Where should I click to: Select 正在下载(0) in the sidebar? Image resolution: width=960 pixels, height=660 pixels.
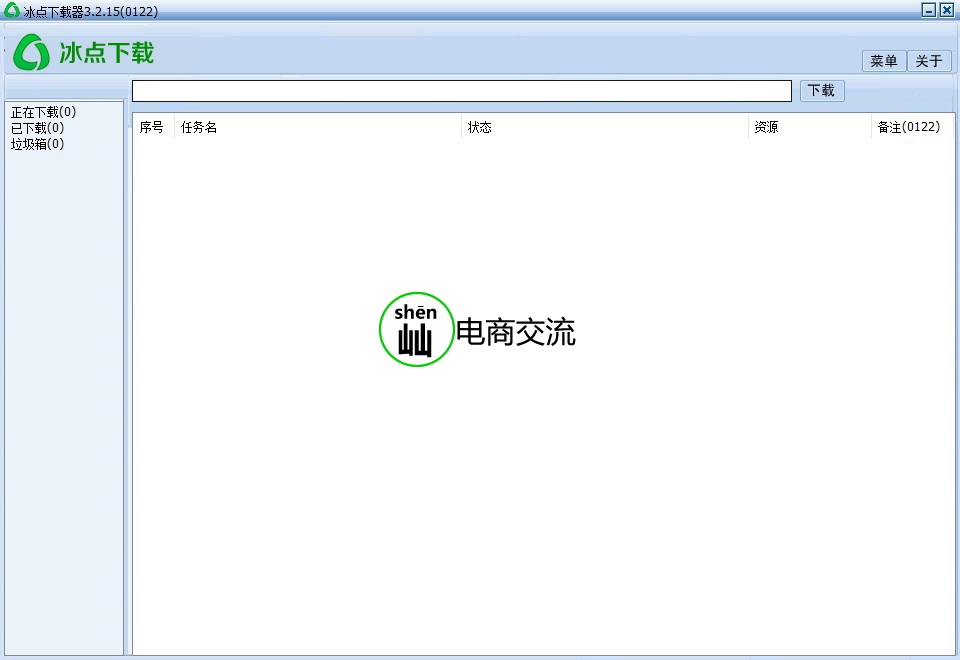(43, 112)
